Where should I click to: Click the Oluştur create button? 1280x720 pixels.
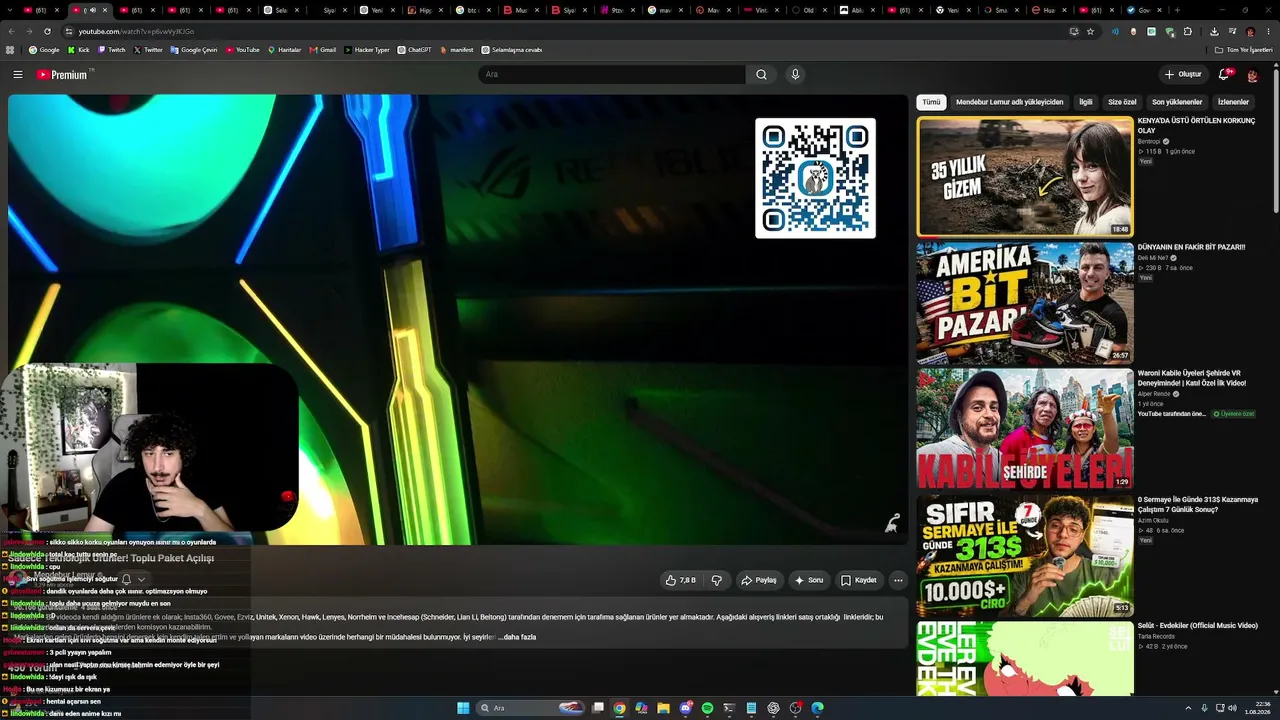click(1182, 74)
